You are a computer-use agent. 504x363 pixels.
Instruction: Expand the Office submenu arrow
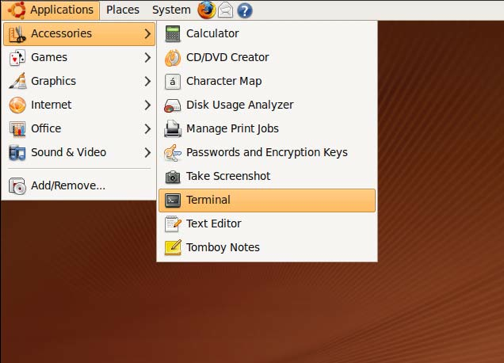coord(148,129)
